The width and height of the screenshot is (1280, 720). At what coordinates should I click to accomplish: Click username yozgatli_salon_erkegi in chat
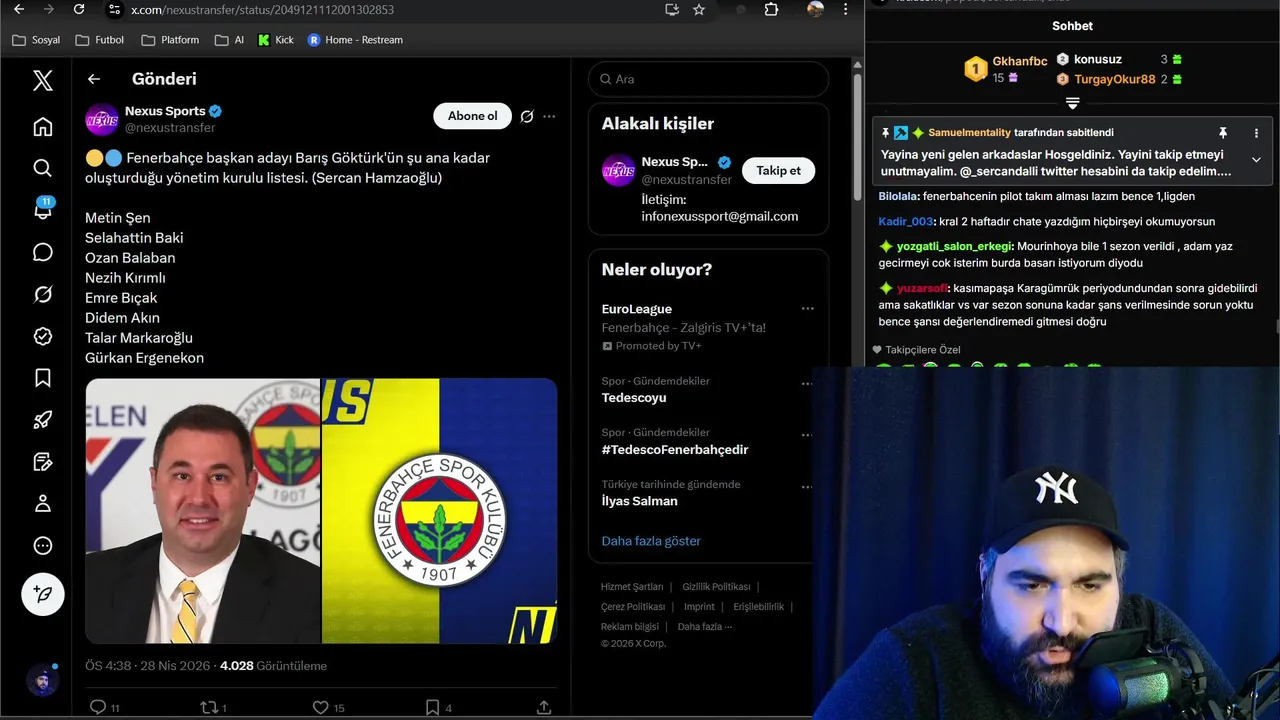[955, 246]
